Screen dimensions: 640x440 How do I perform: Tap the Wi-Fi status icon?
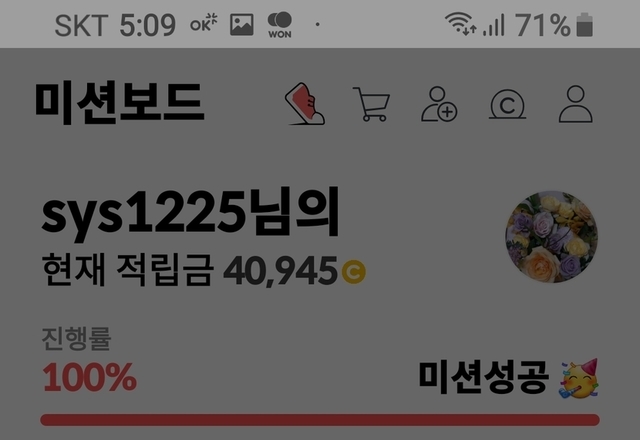pyautogui.click(x=460, y=24)
